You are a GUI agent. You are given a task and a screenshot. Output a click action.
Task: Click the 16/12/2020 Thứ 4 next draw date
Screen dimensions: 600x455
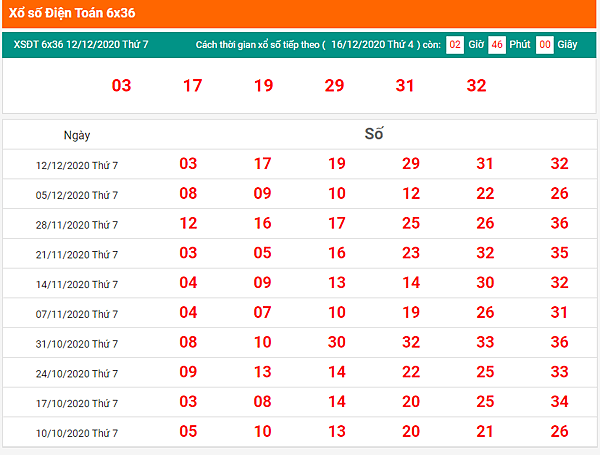[372, 44]
